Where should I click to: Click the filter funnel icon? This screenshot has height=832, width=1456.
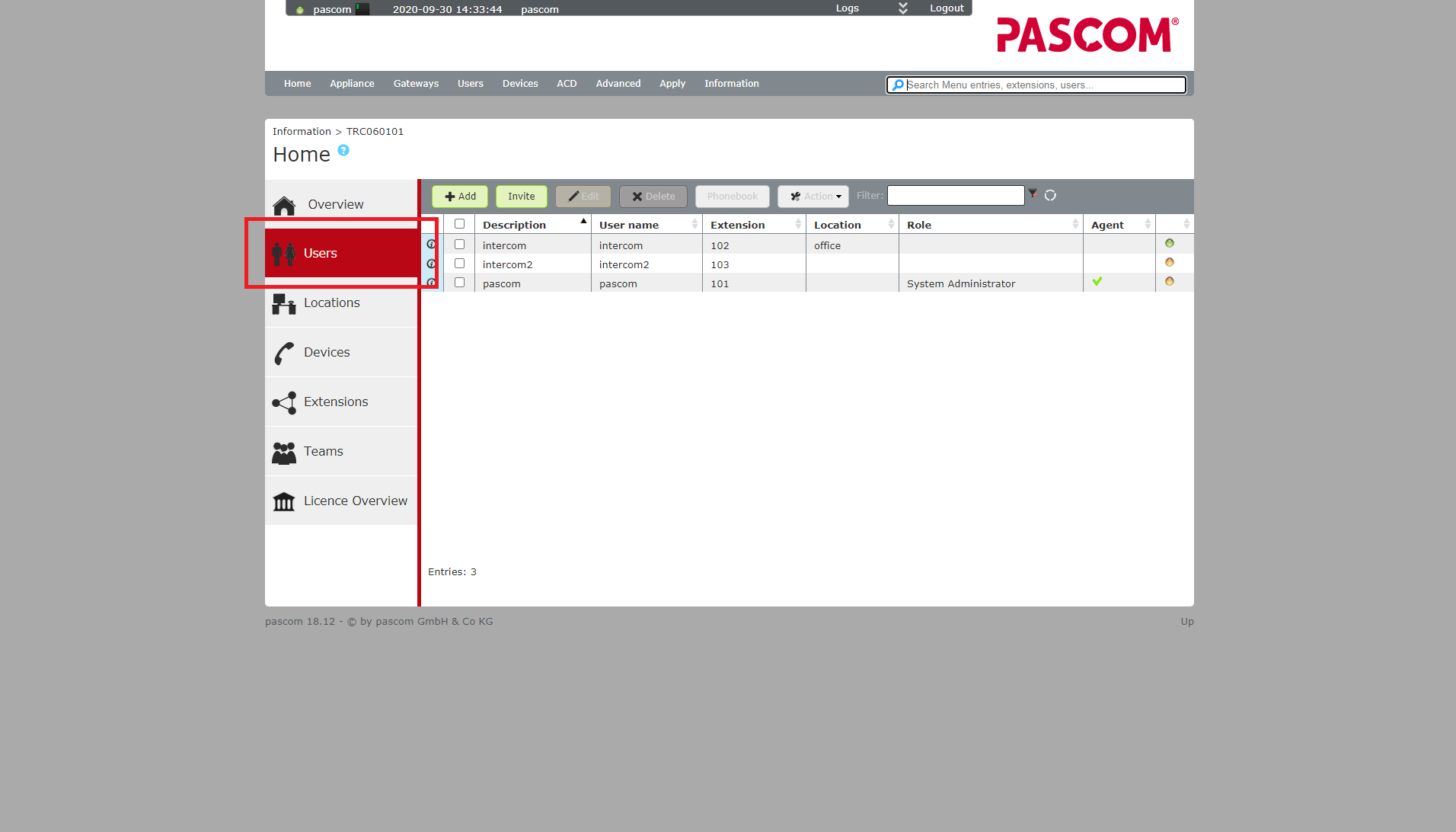click(x=1033, y=194)
